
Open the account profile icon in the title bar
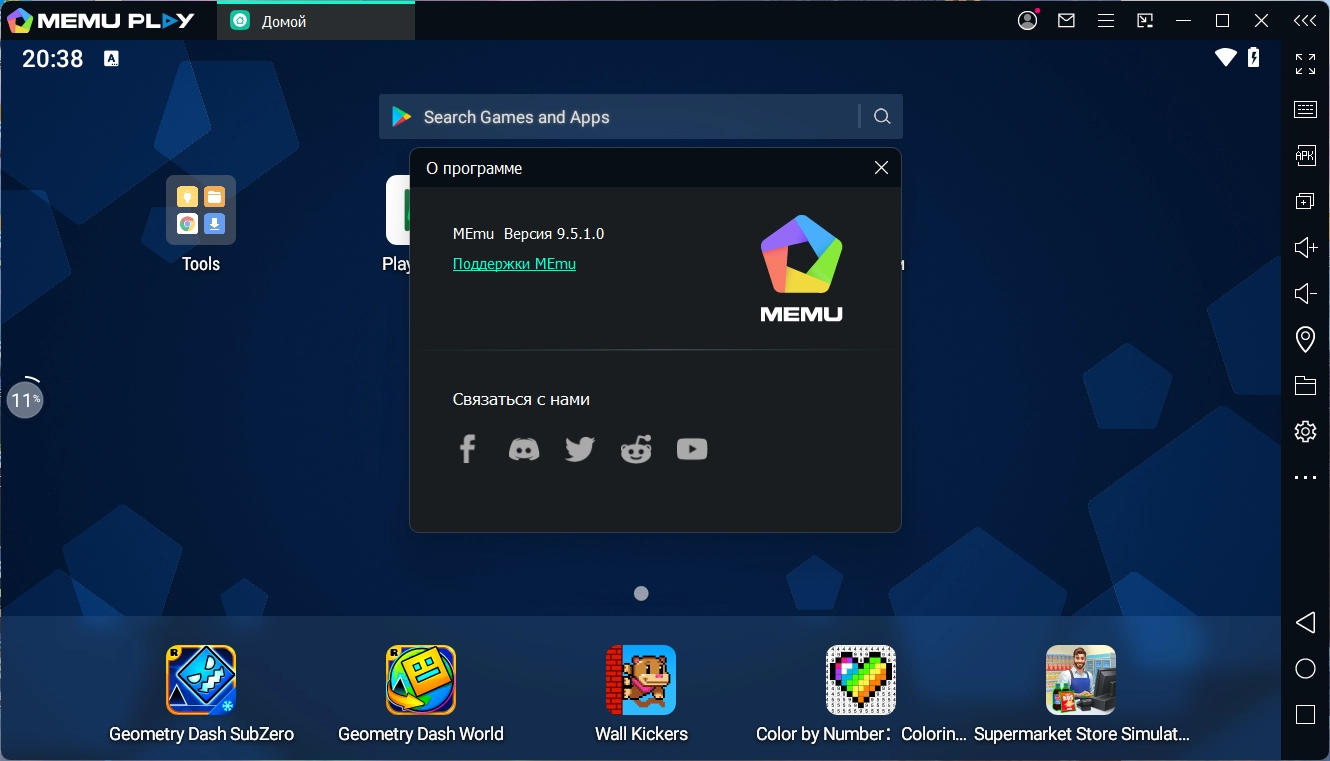point(1028,20)
